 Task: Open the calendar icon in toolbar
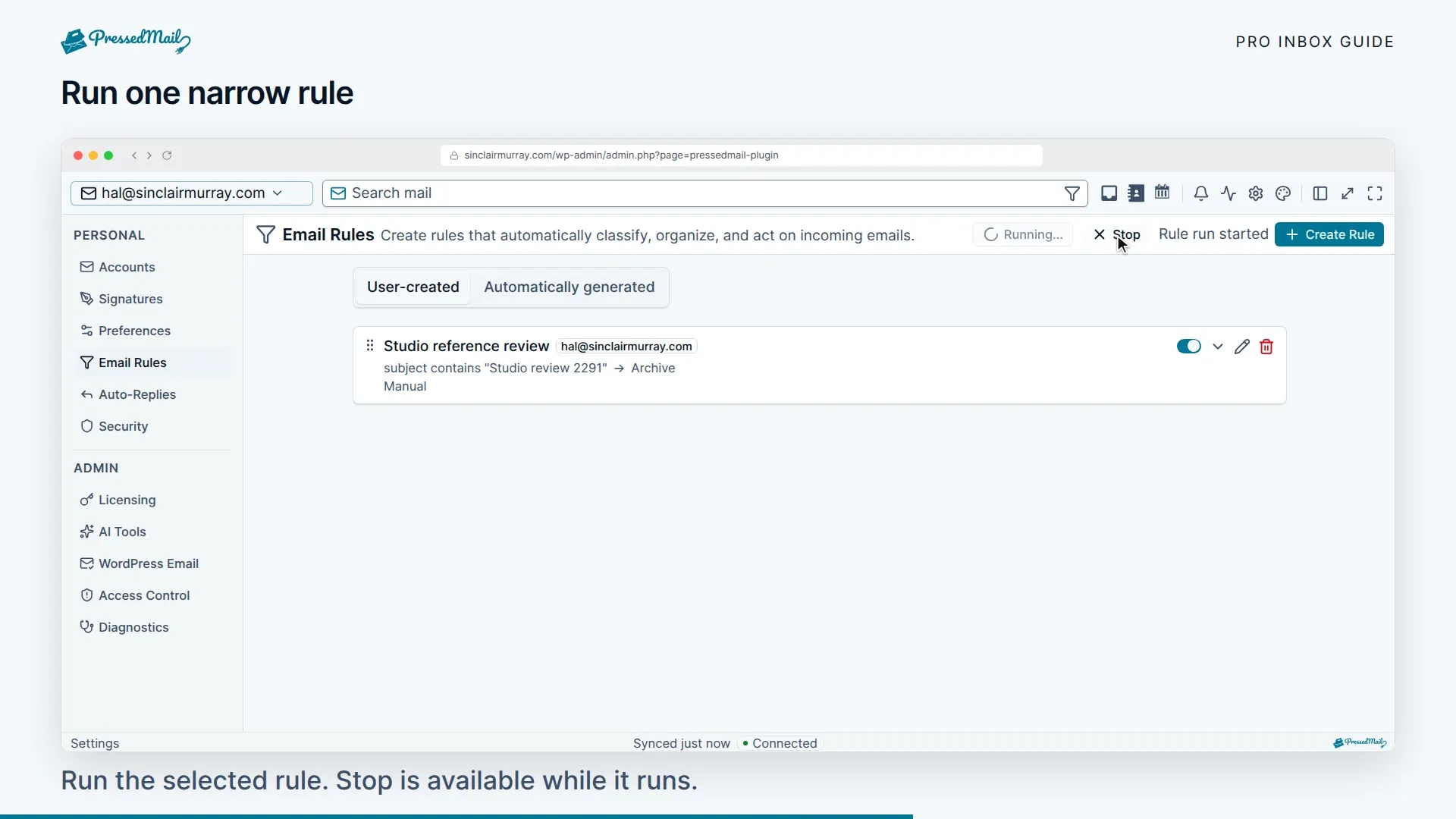(x=1162, y=193)
